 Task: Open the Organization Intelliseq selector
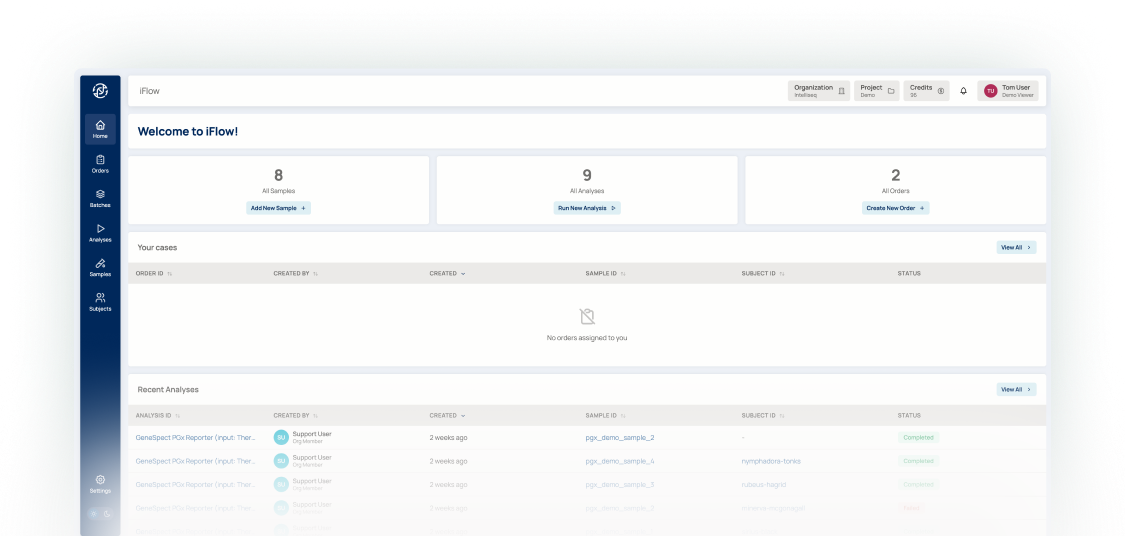819,91
